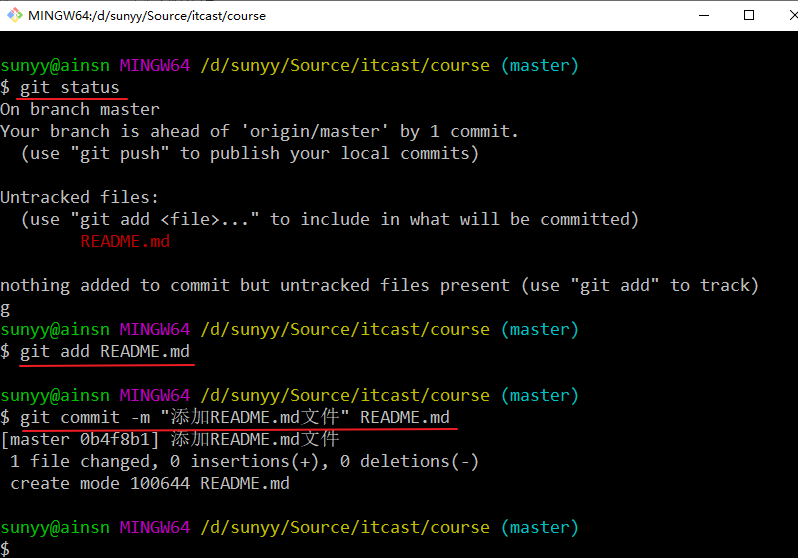Viewport: 798px width, 558px height.
Task: Click the 'git commit -m' command line
Action: click(235, 418)
